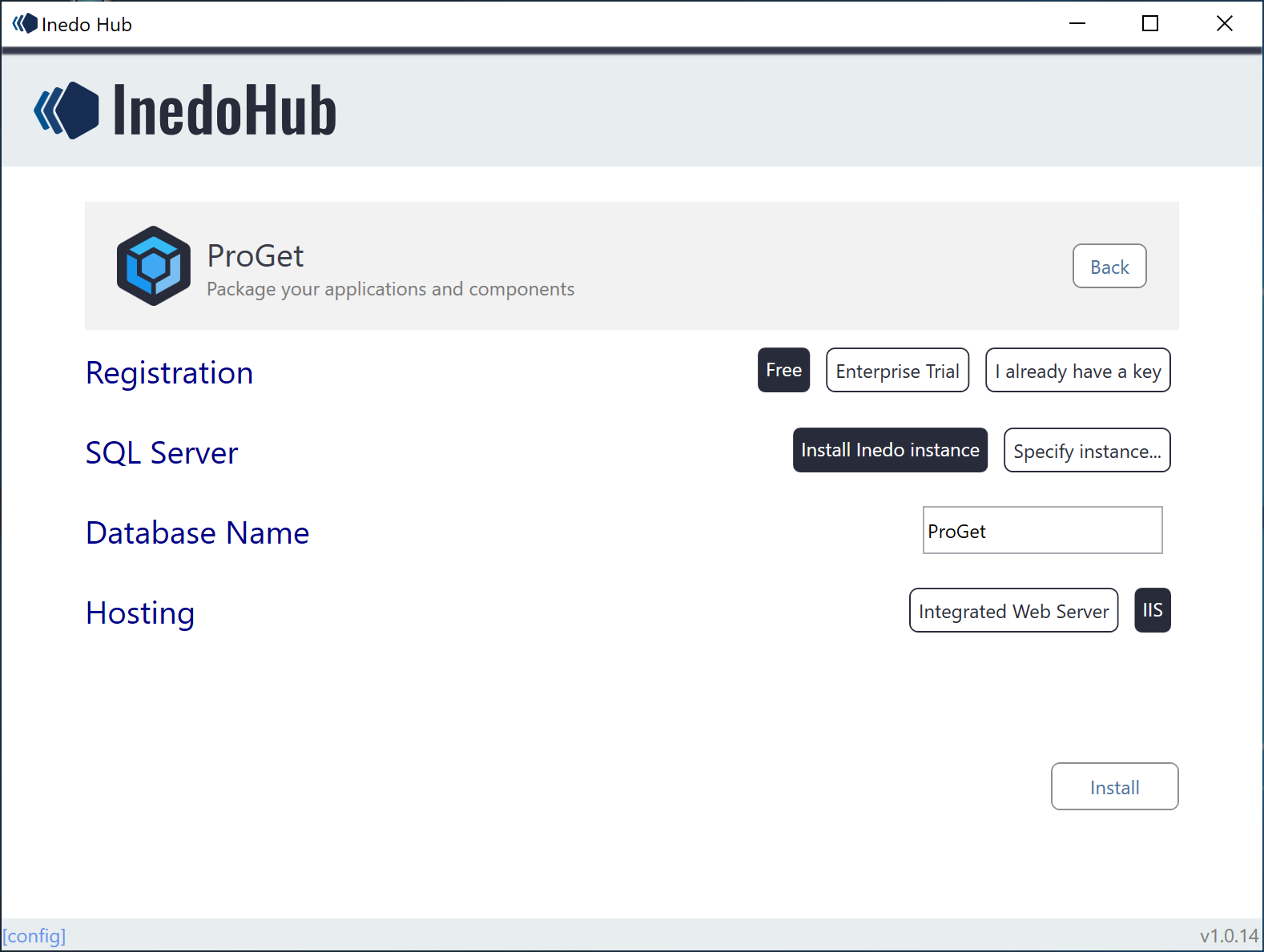Click the Hosting heading
The image size is (1264, 952).
click(x=140, y=613)
